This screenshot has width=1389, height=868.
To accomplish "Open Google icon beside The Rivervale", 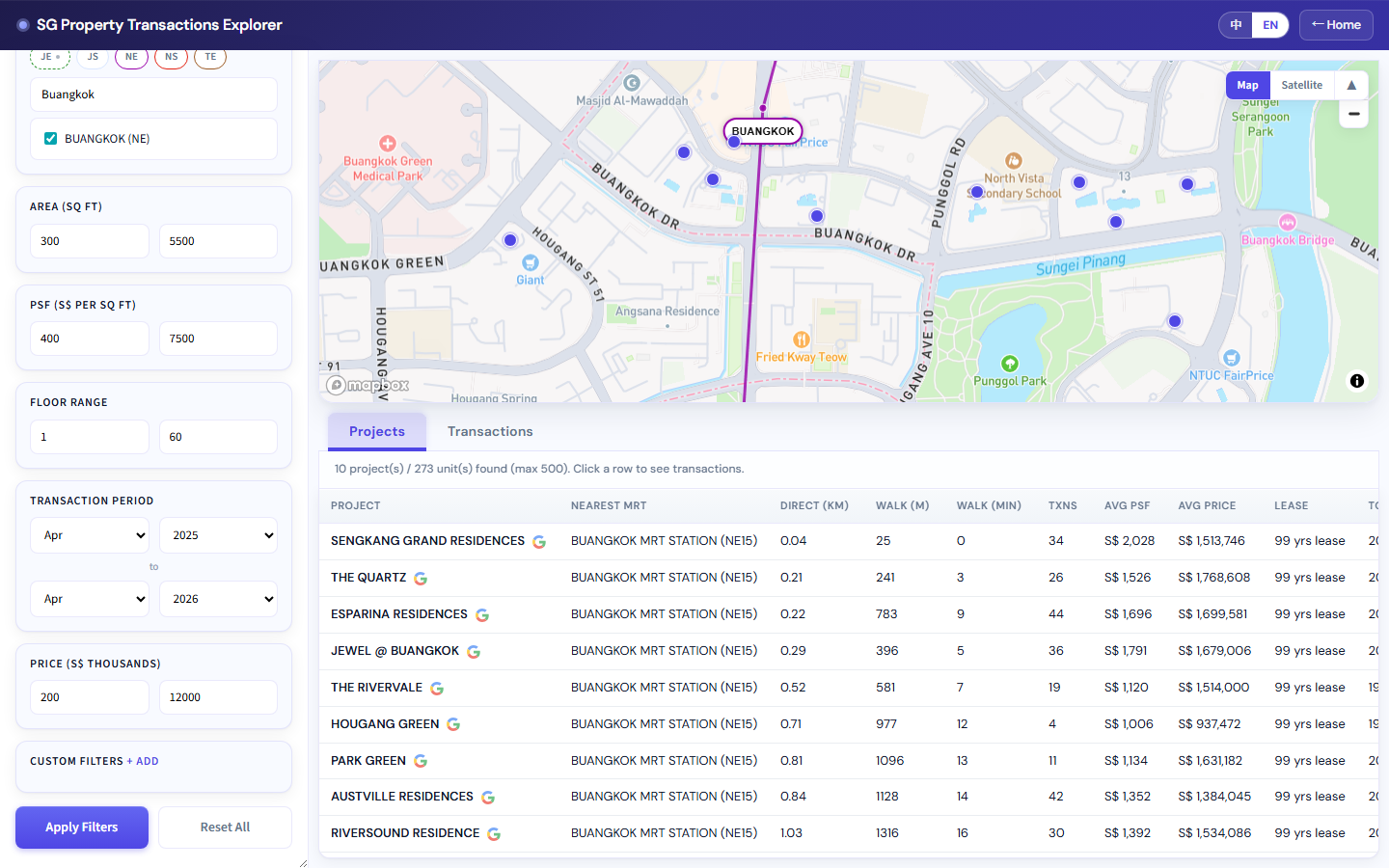I will [x=437, y=689].
